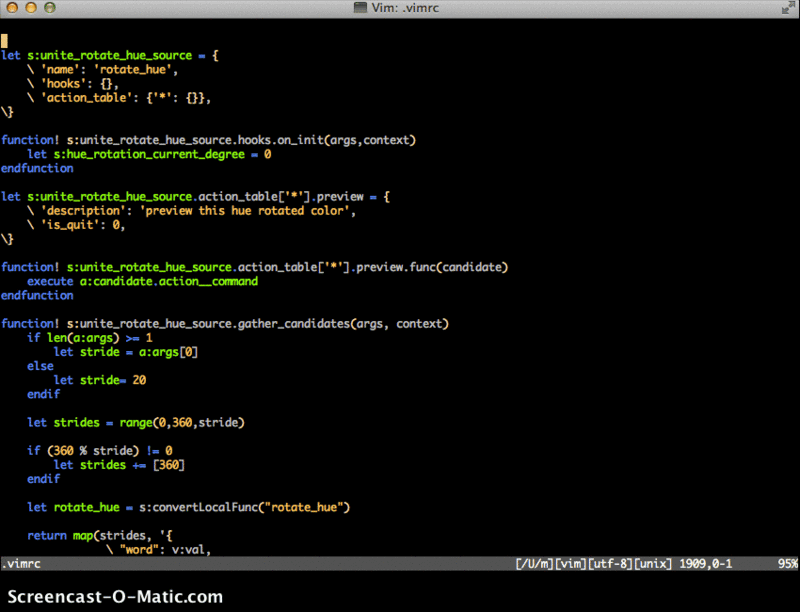Image resolution: width=800 pixels, height=612 pixels.
Task: Click the first 'endfunction' keyword
Action: pyautogui.click(x=37, y=168)
